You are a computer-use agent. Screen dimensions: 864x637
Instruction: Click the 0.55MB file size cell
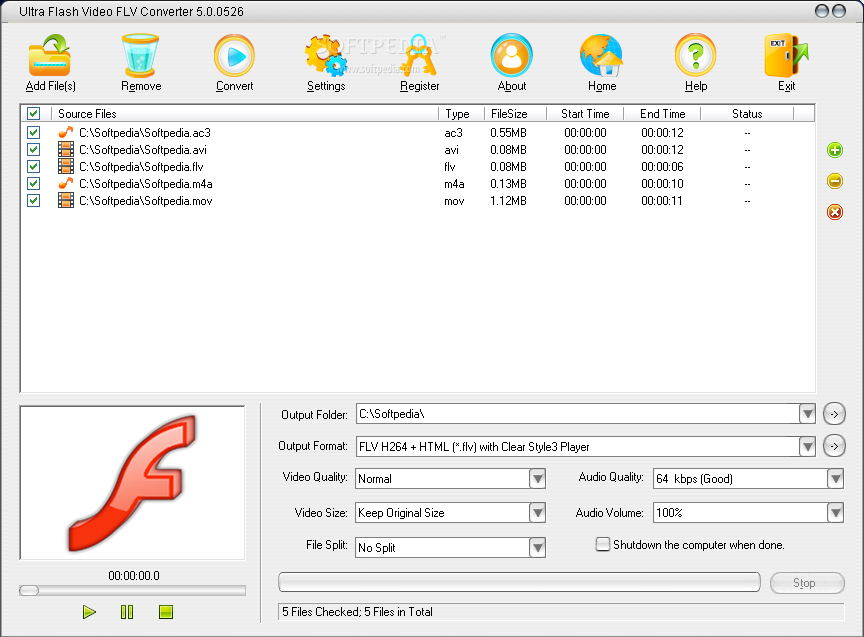508,132
